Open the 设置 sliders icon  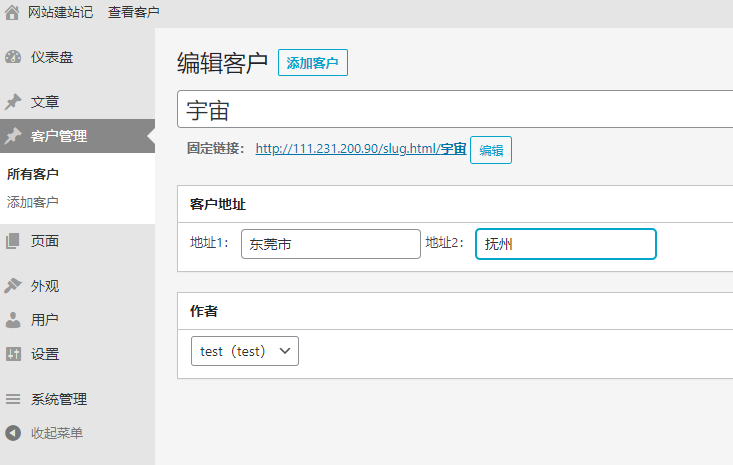point(13,354)
